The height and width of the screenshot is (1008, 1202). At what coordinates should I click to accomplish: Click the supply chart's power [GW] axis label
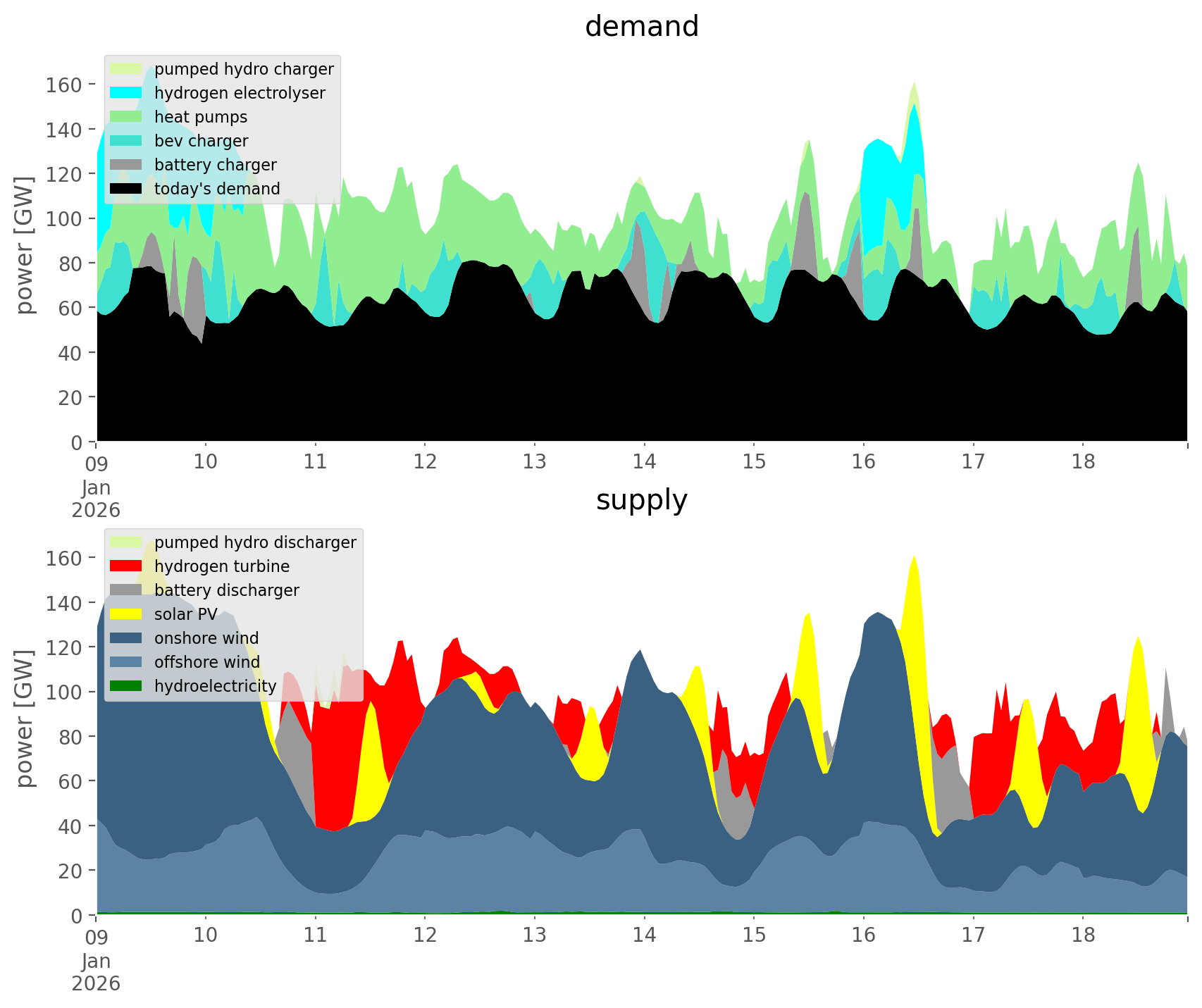pyautogui.click(x=25, y=718)
